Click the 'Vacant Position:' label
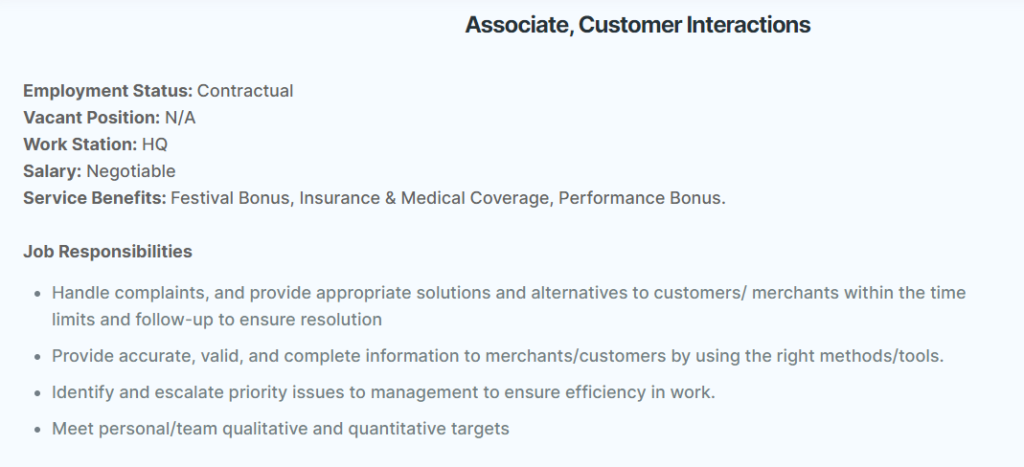The height and width of the screenshot is (467, 1024). point(91,118)
